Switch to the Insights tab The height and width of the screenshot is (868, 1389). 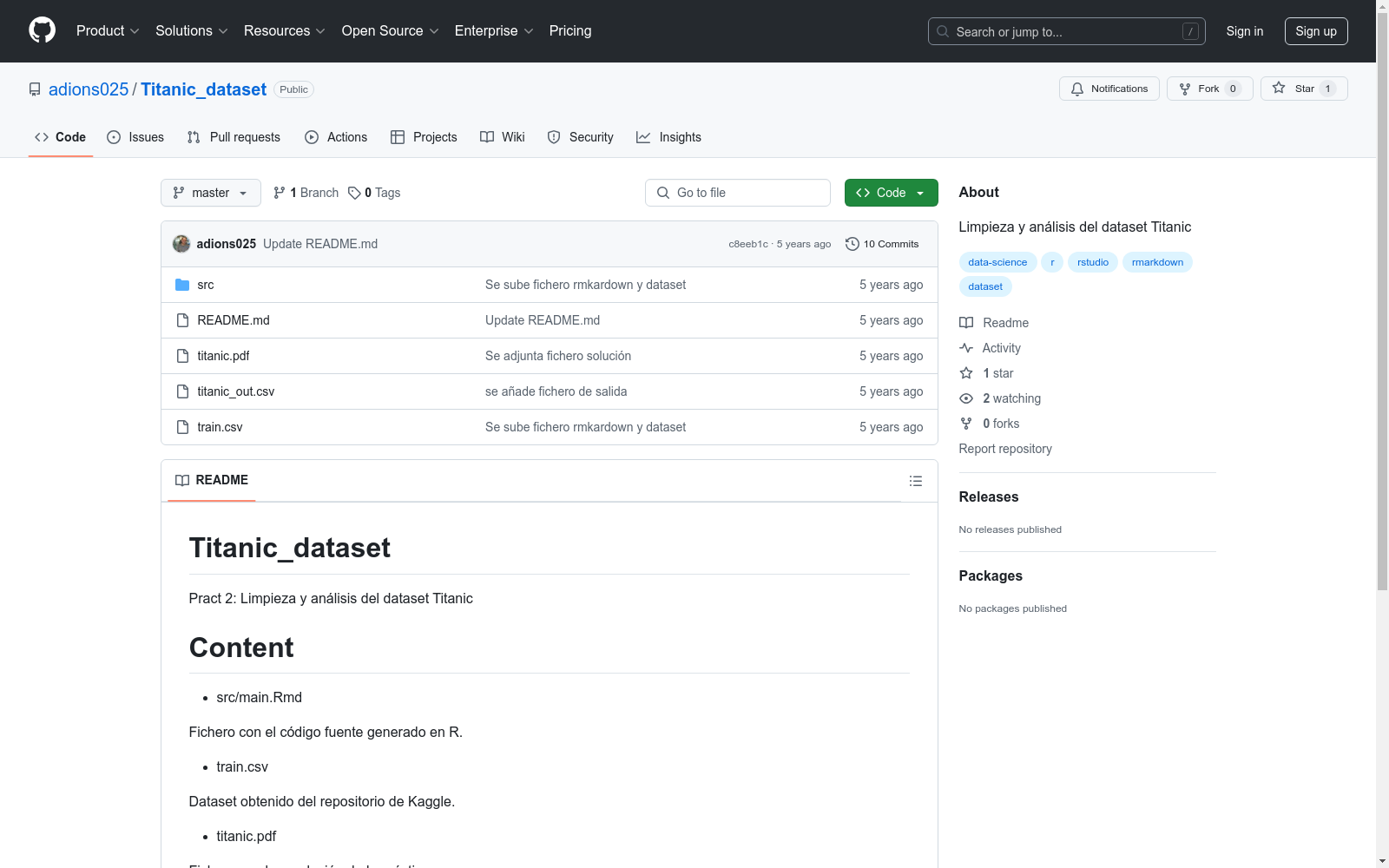click(x=668, y=137)
